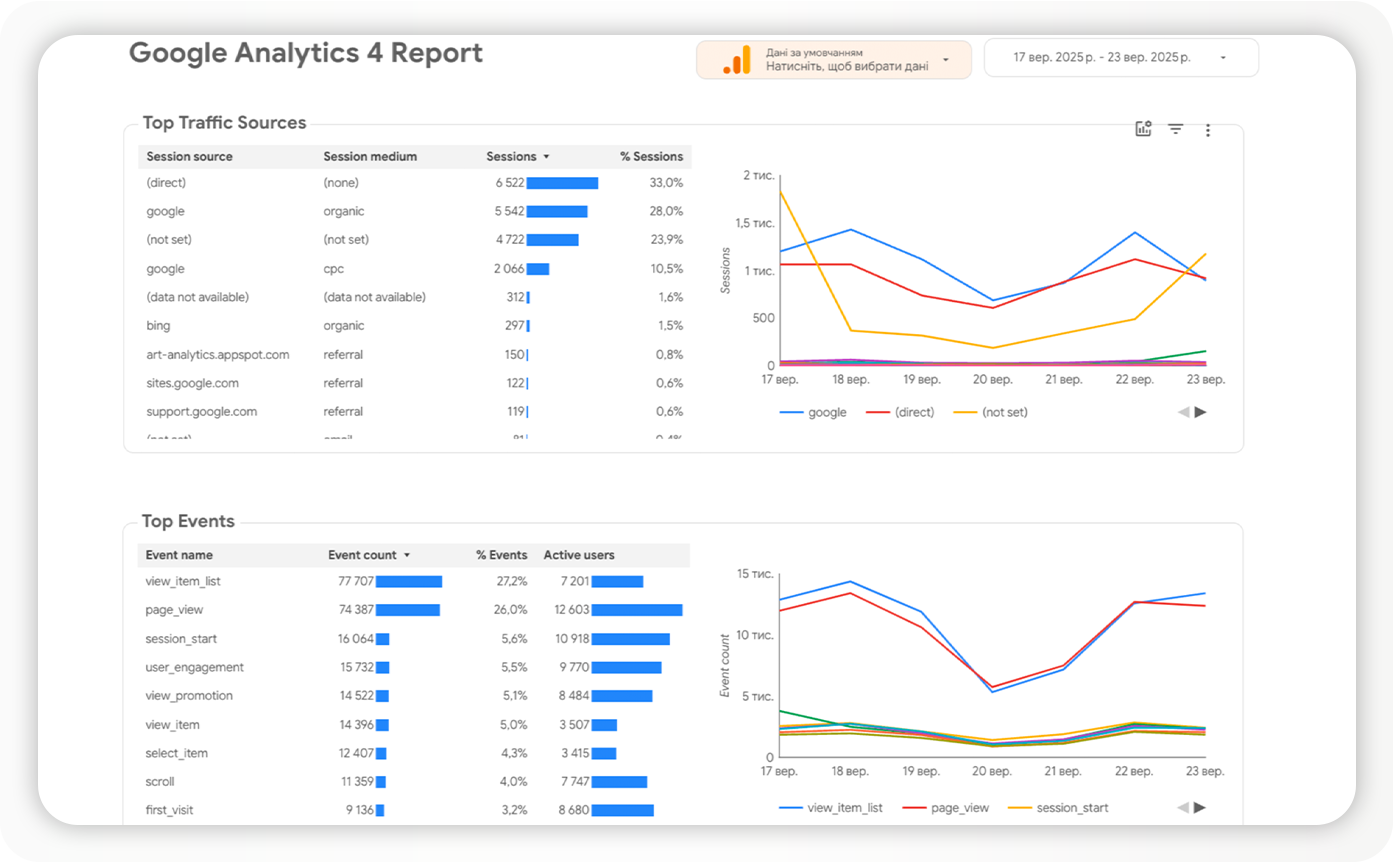This screenshot has height=862, width=1393.
Task: Click the Active users column header
Action: pos(579,555)
